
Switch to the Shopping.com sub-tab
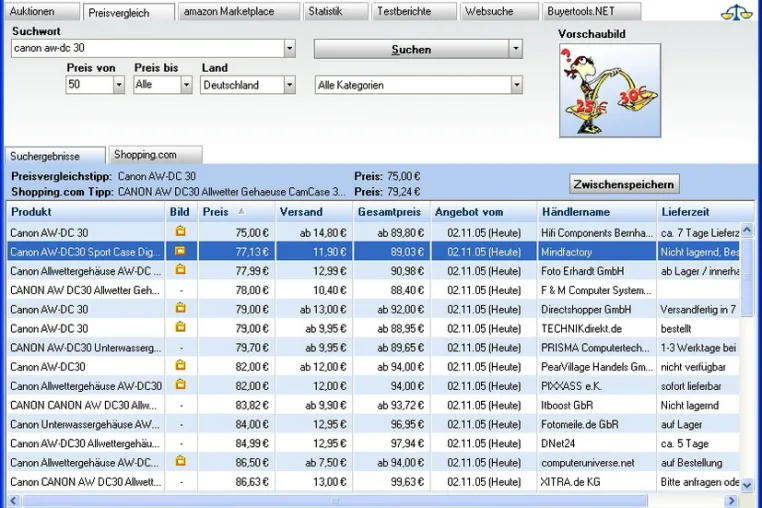156,155
